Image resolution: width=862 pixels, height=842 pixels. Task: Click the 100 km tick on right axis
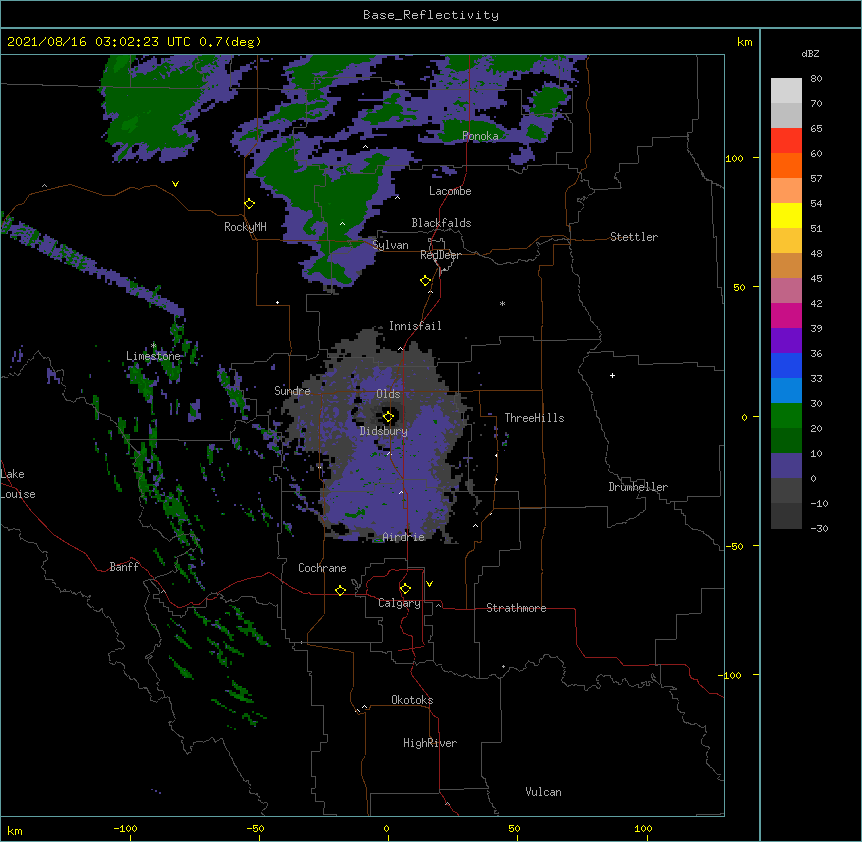pos(735,158)
